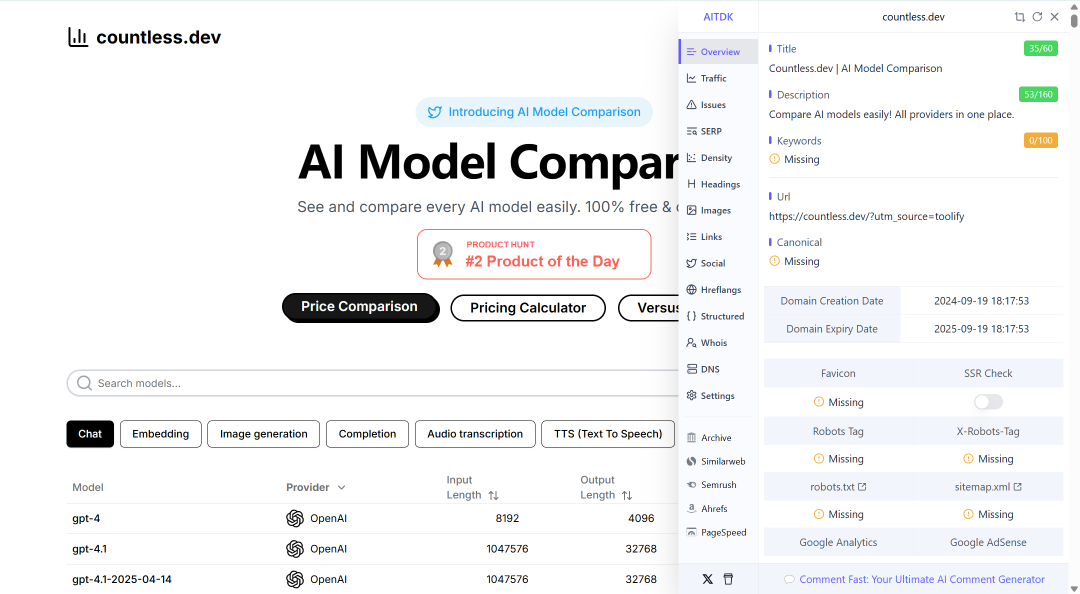Click the AITDK logo text
1080x594 pixels.
coord(718,17)
